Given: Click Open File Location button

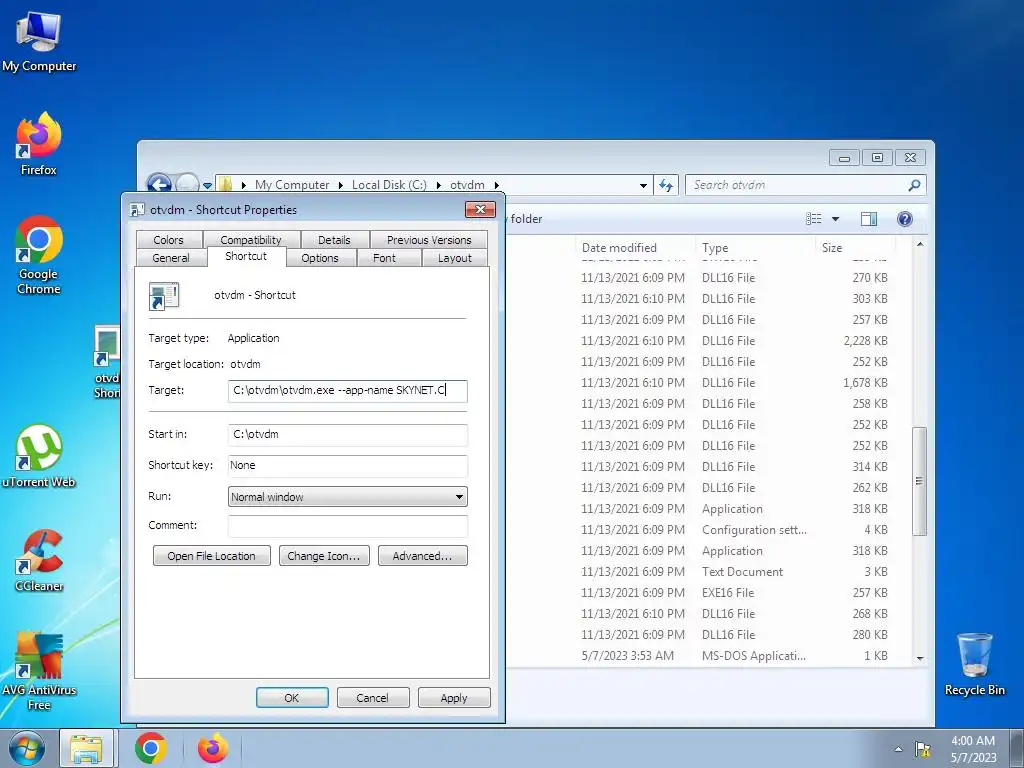Looking at the screenshot, I should (x=212, y=556).
